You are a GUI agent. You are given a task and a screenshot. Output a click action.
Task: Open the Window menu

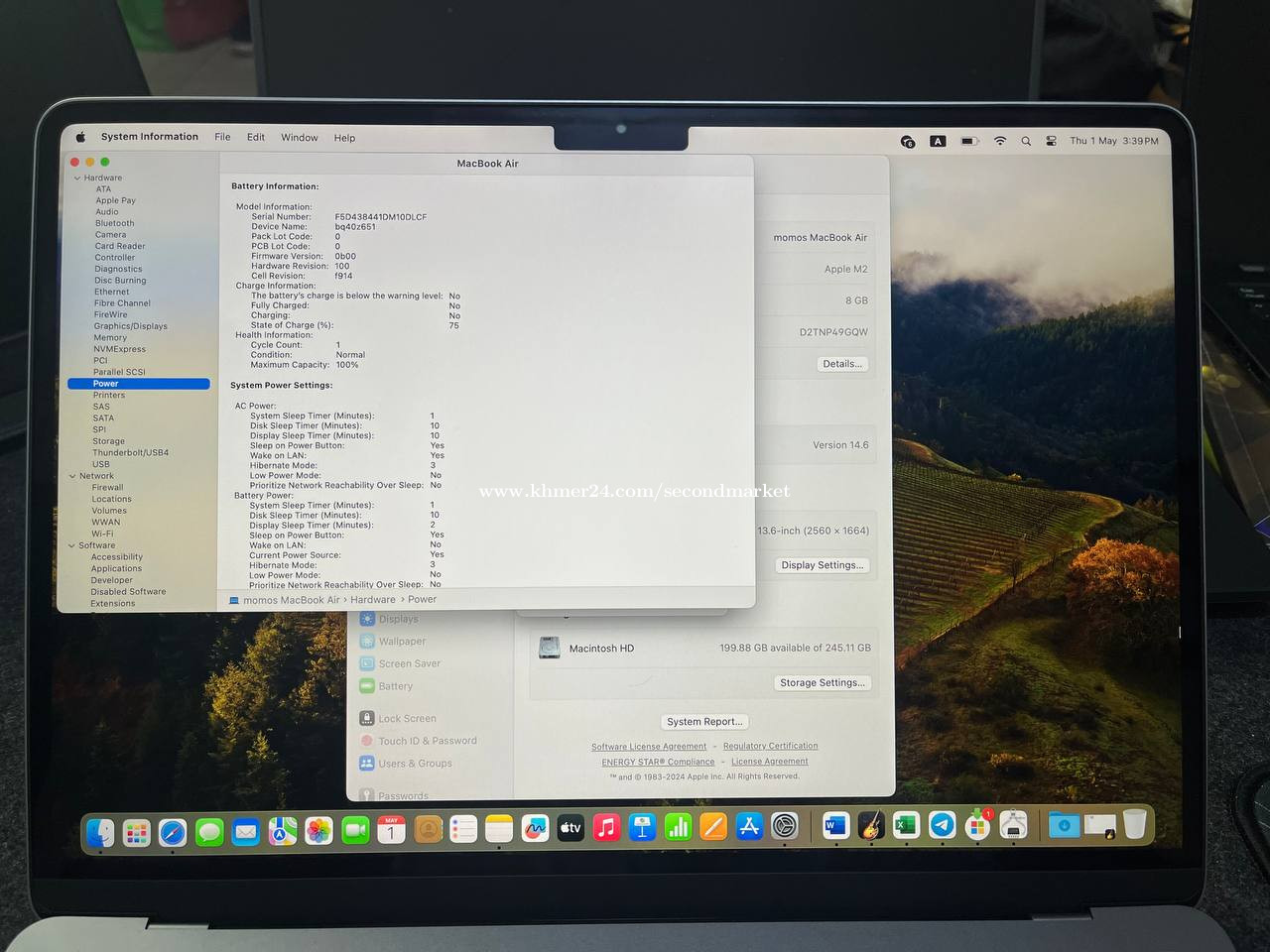(x=300, y=138)
